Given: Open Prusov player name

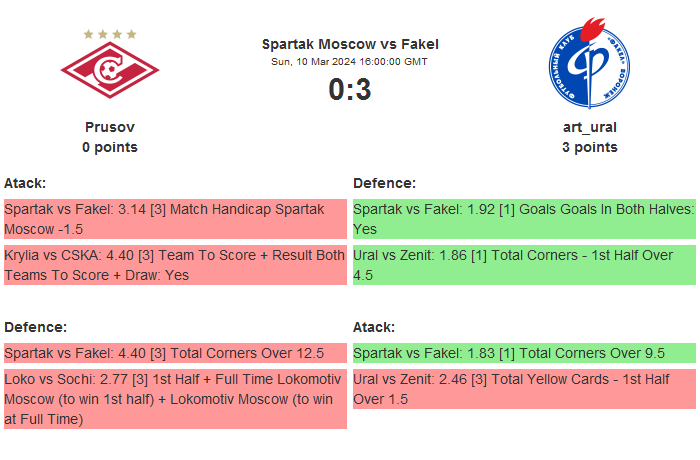Looking at the screenshot, I should [x=110, y=127].
